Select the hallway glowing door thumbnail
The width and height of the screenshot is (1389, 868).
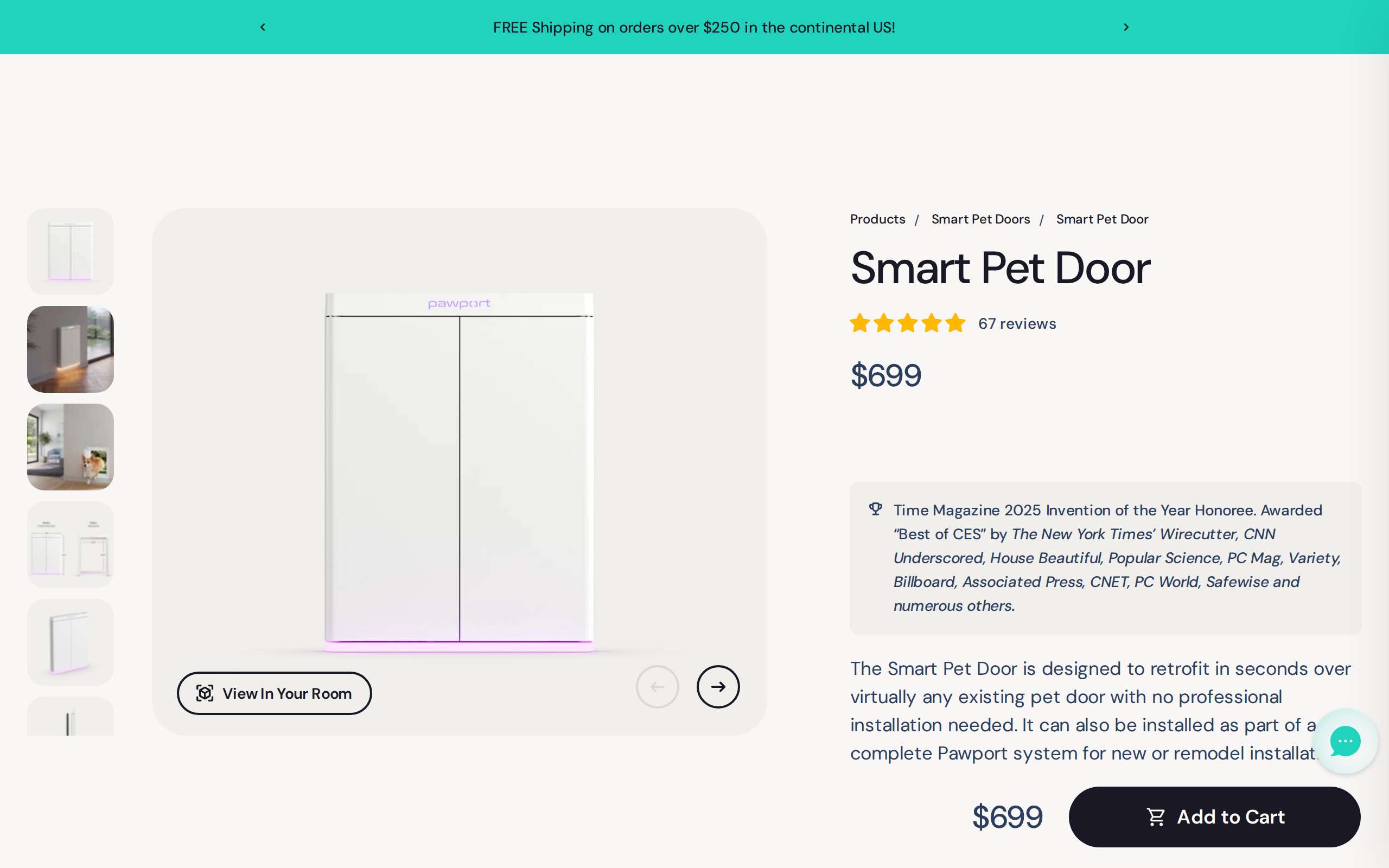[x=71, y=349]
